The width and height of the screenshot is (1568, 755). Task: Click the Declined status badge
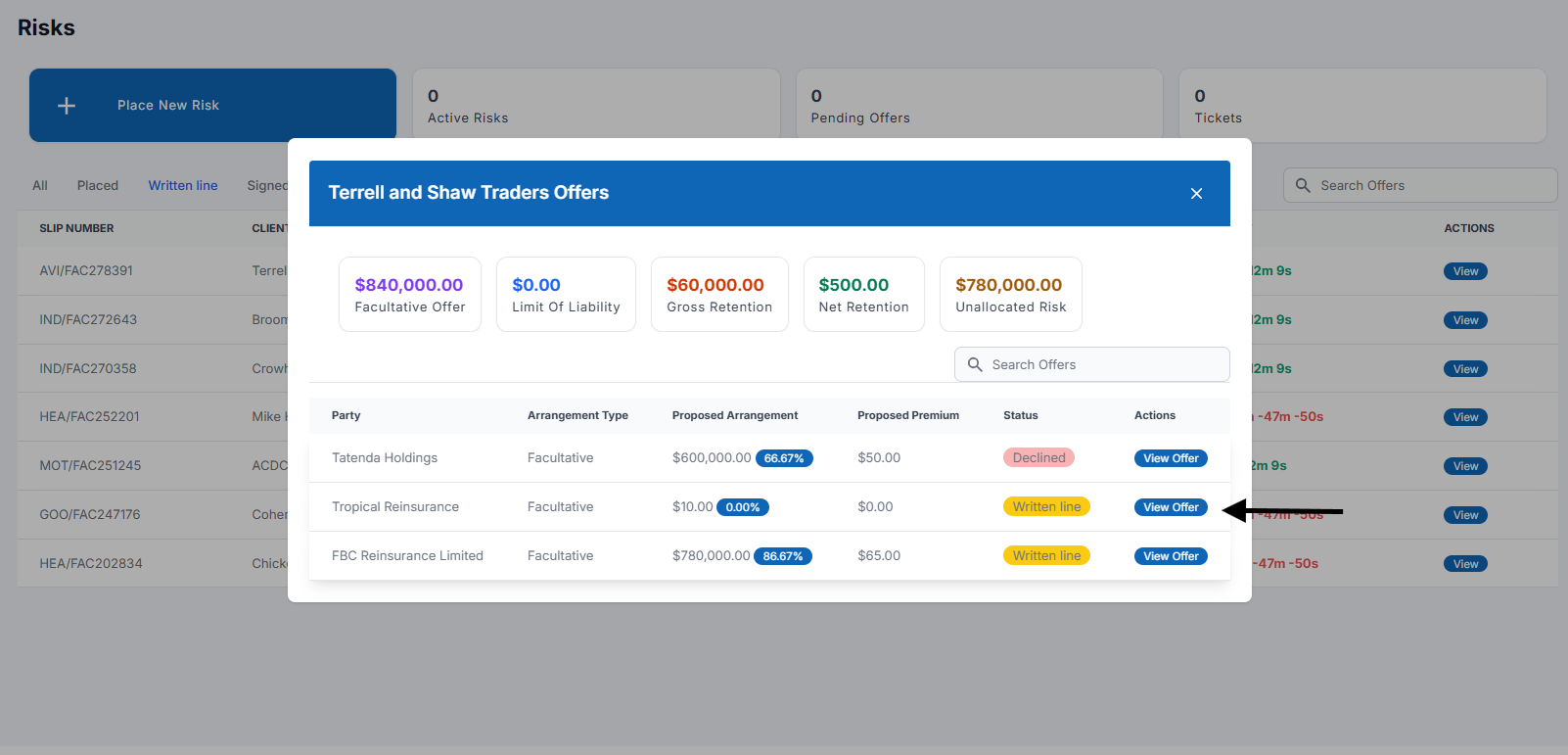[x=1038, y=457]
